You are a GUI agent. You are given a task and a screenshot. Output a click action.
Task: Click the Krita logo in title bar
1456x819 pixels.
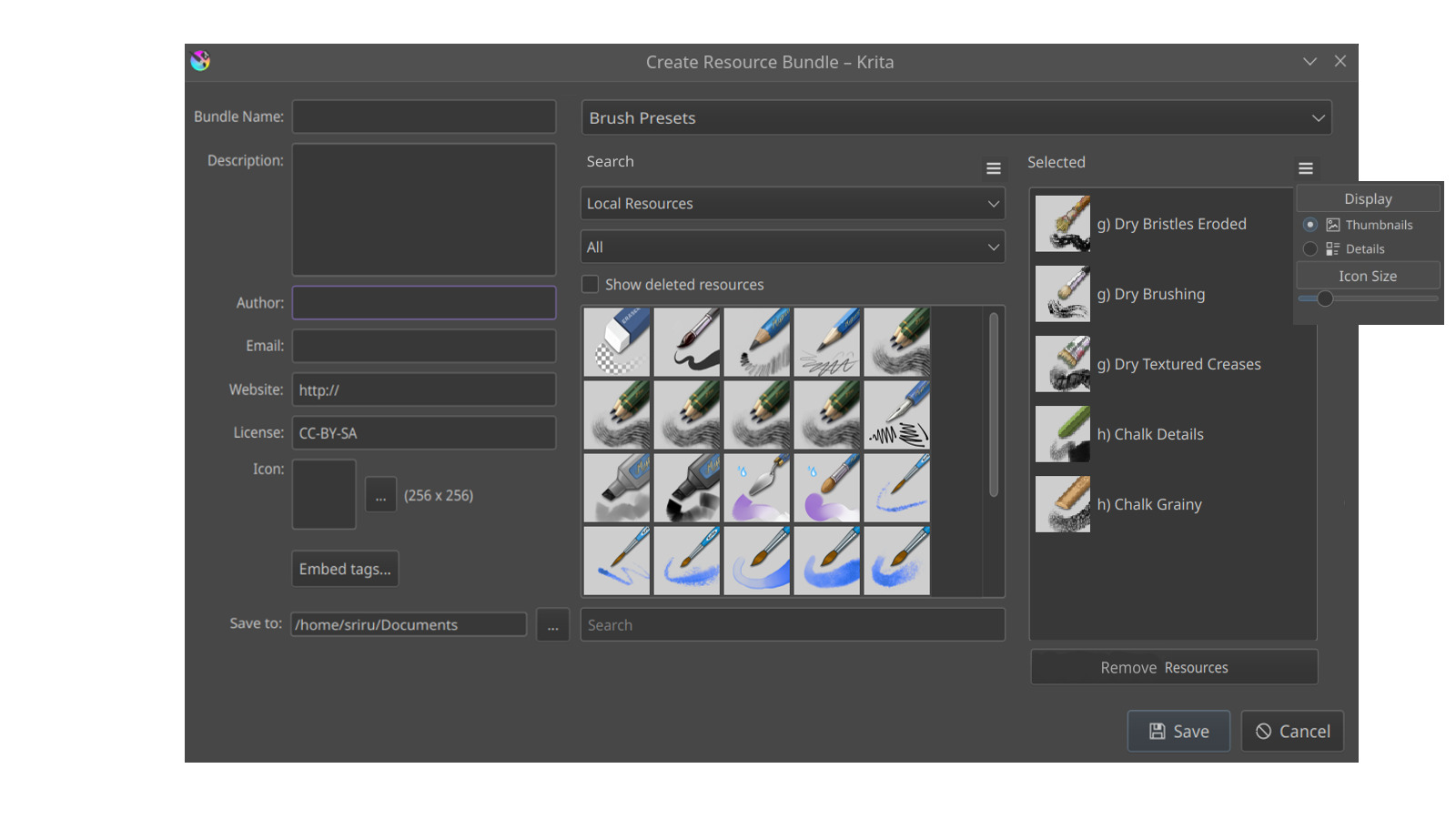[x=200, y=61]
